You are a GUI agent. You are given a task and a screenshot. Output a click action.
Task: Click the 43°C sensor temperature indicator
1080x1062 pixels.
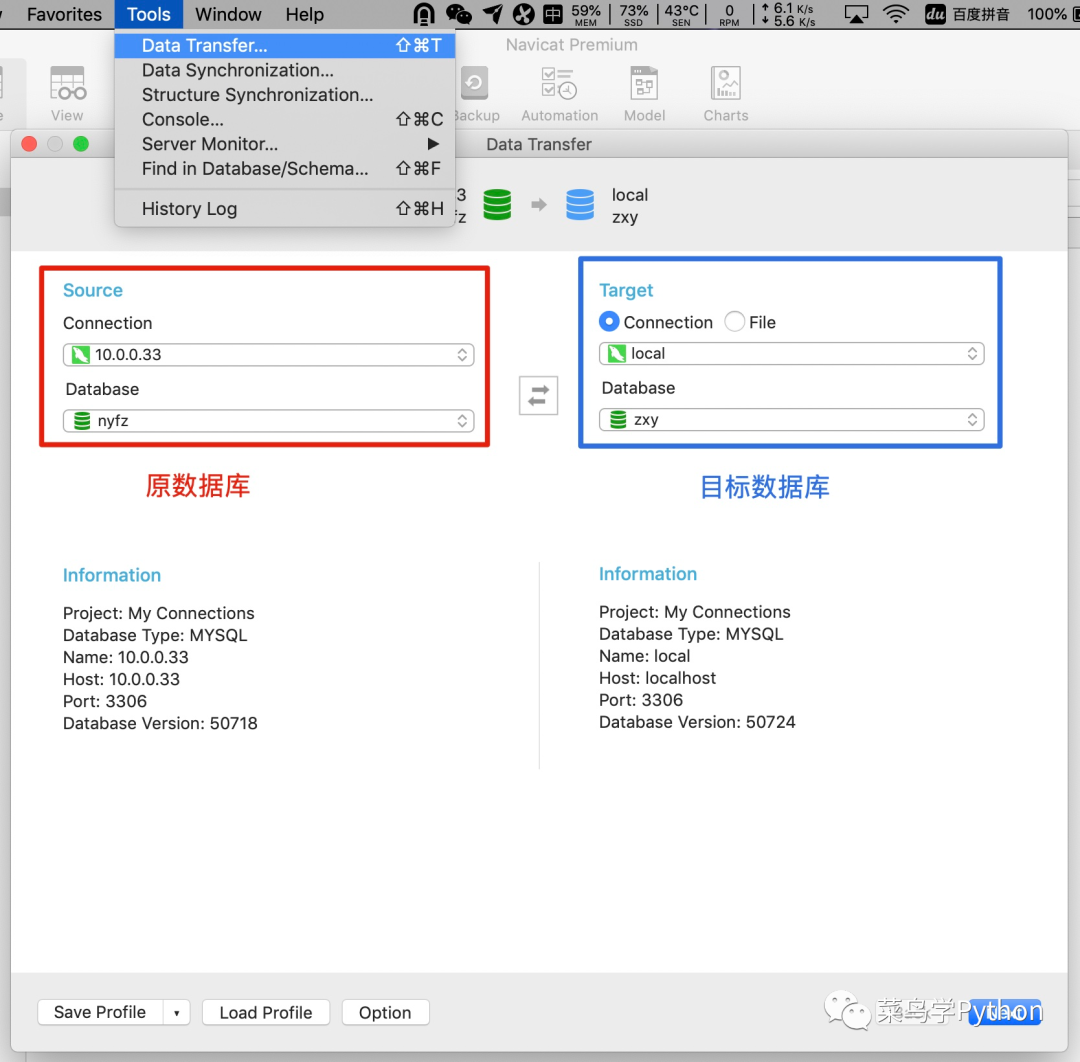(x=681, y=14)
